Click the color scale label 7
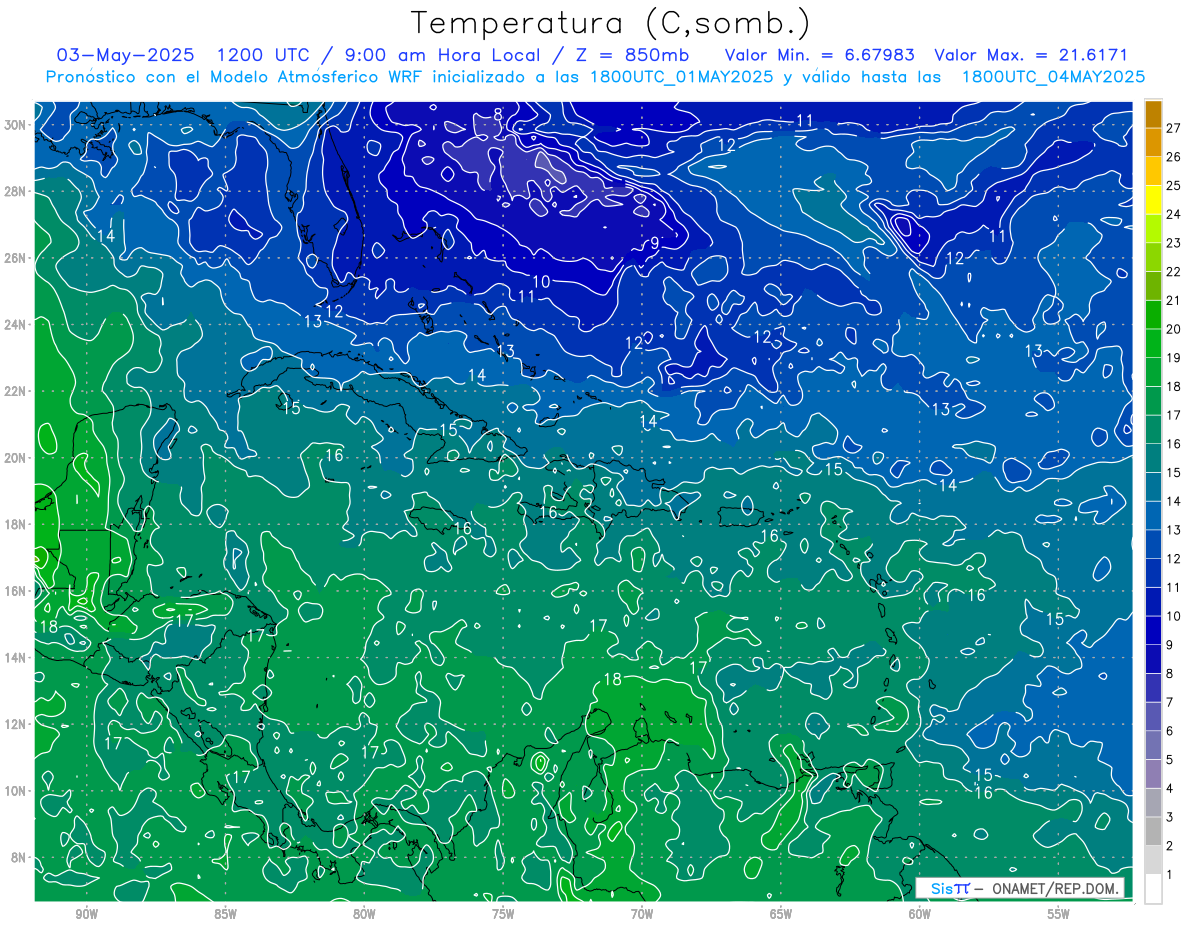The image size is (1200, 927). (1170, 702)
